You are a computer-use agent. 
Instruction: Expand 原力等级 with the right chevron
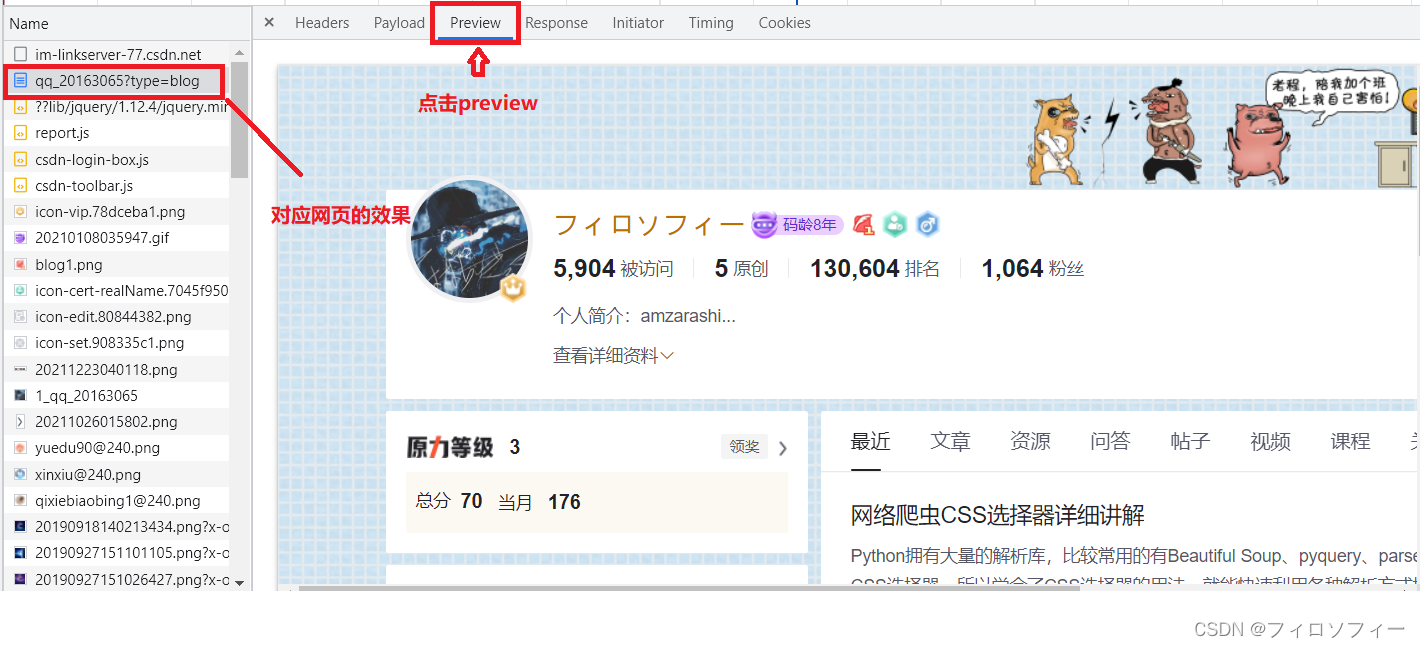click(783, 448)
